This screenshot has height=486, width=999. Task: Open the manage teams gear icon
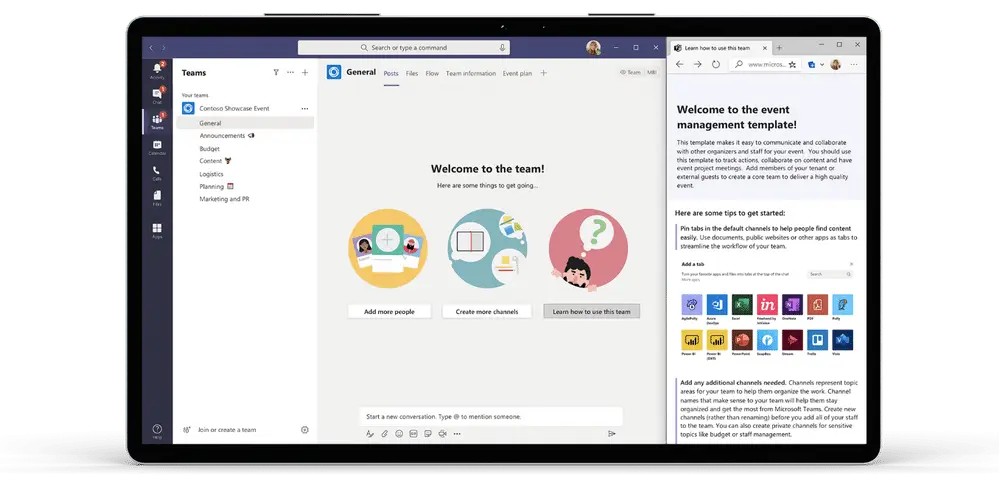tap(305, 430)
